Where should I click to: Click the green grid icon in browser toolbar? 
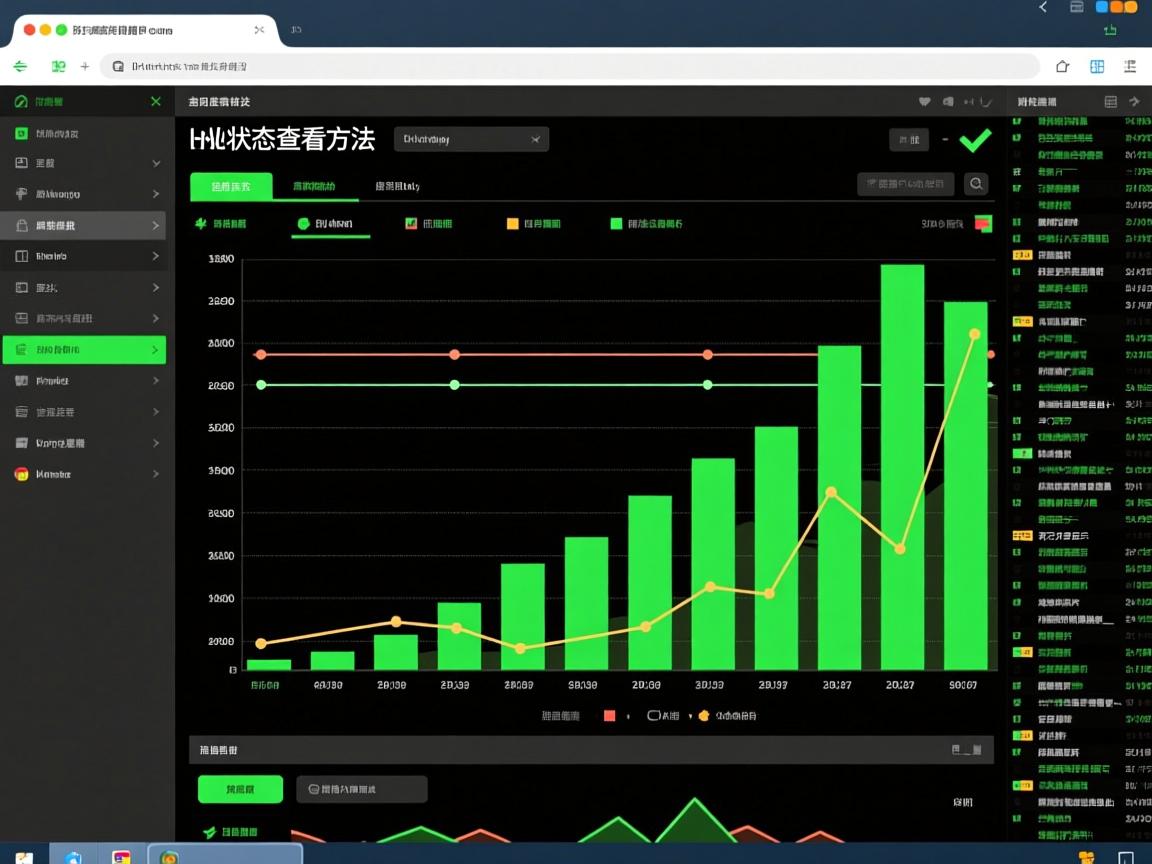pyautogui.click(x=1097, y=67)
